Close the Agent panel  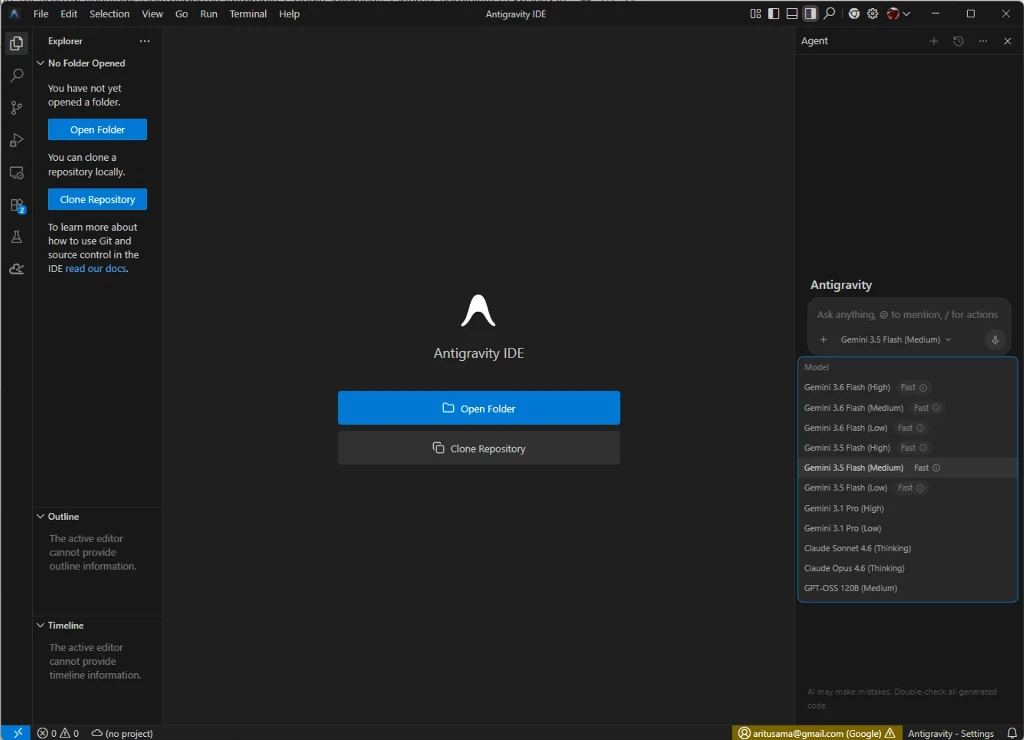click(1007, 40)
